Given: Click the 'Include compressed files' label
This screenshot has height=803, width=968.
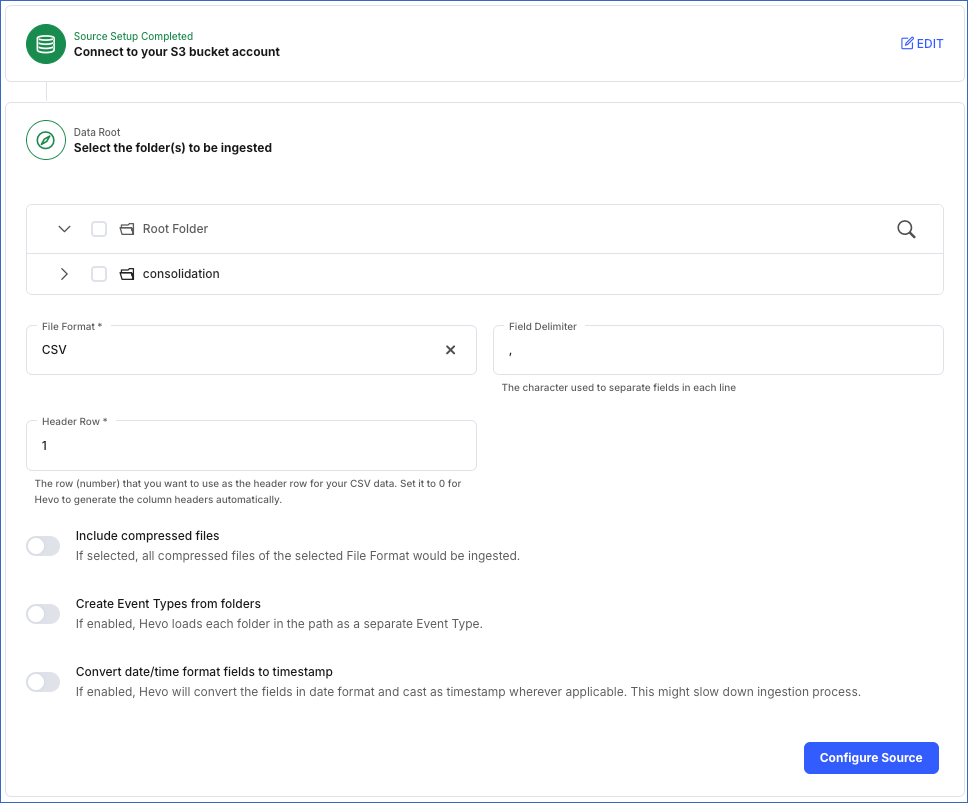Looking at the screenshot, I should click(148, 536).
